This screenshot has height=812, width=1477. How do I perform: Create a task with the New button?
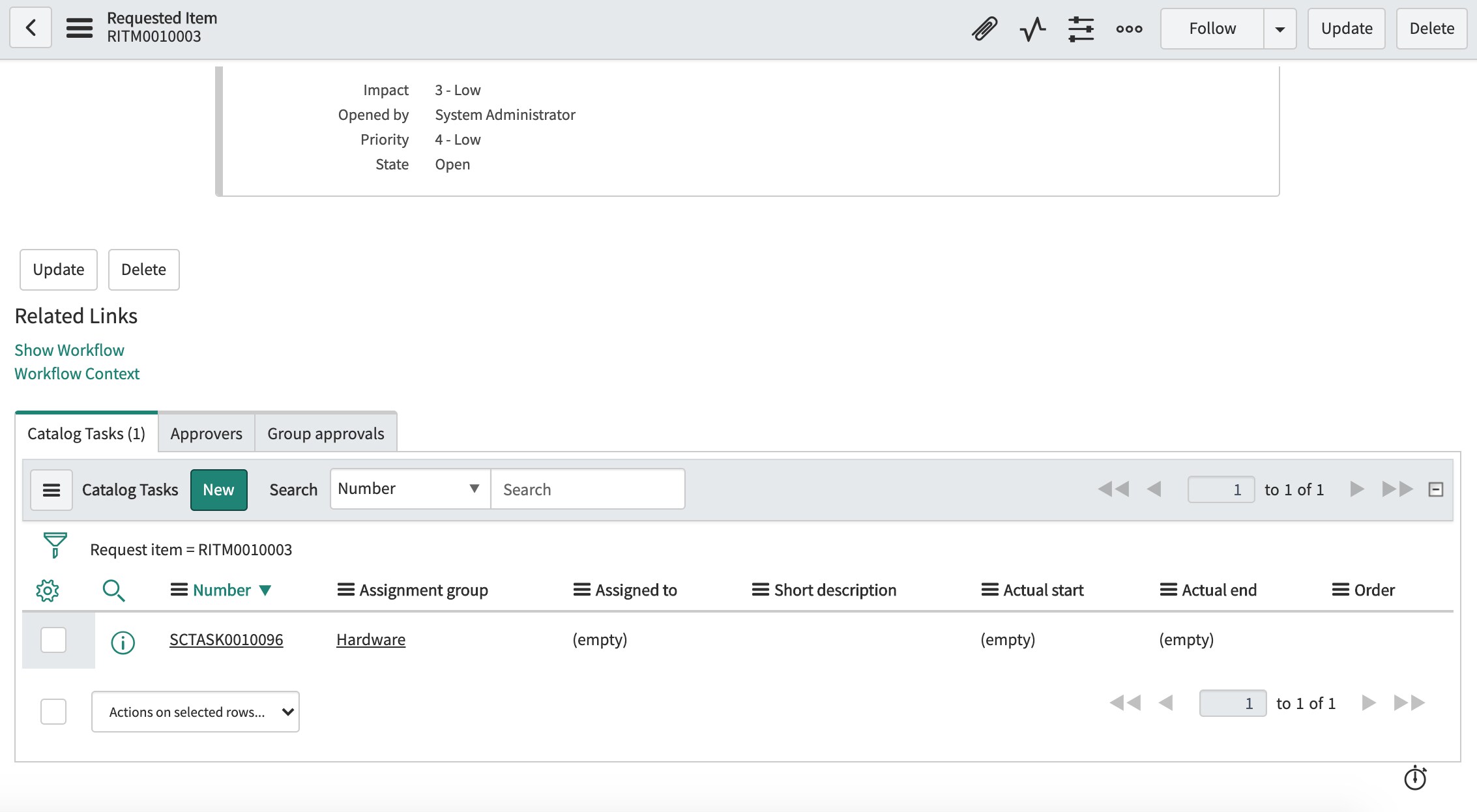pyautogui.click(x=218, y=489)
